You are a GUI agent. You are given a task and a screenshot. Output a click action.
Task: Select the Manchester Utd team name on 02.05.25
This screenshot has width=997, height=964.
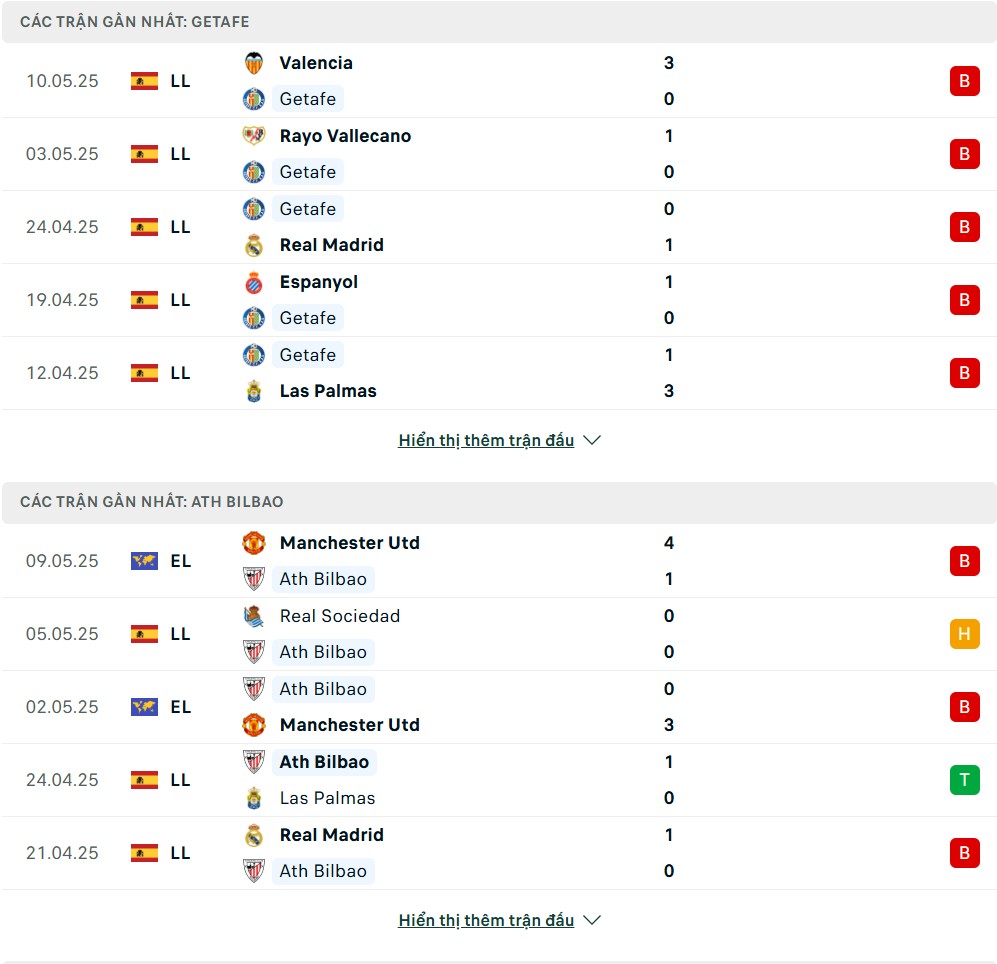tap(350, 725)
